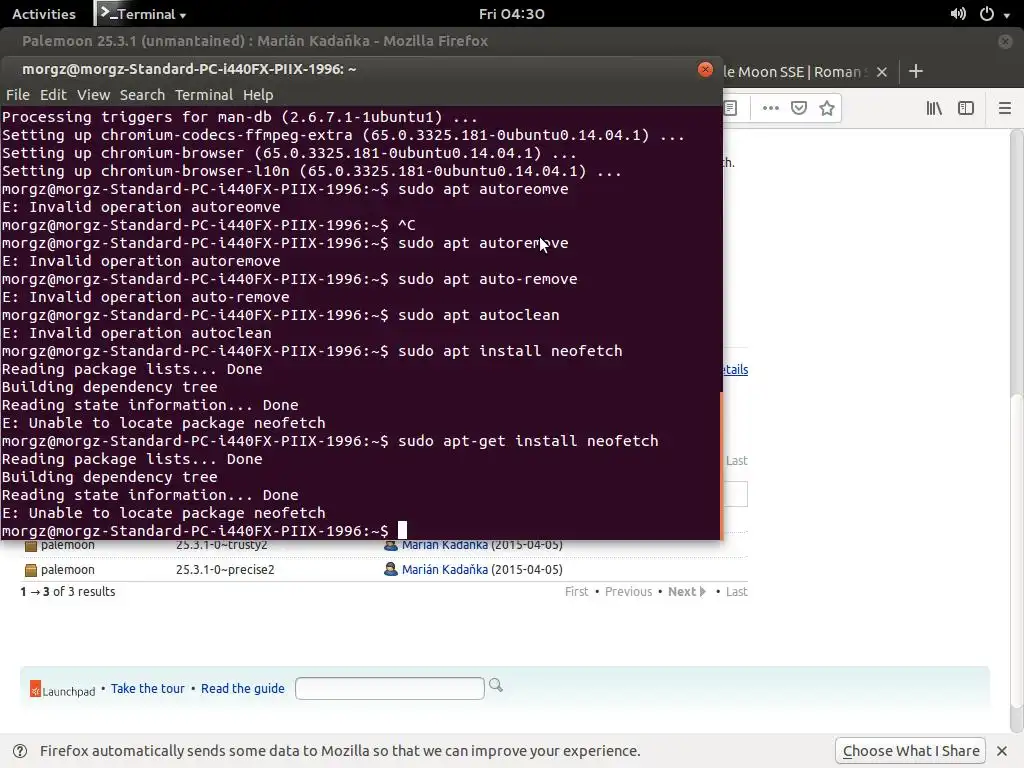Screen dimensions: 1024x768
Task: Open the Activities overview
Action: point(44,14)
